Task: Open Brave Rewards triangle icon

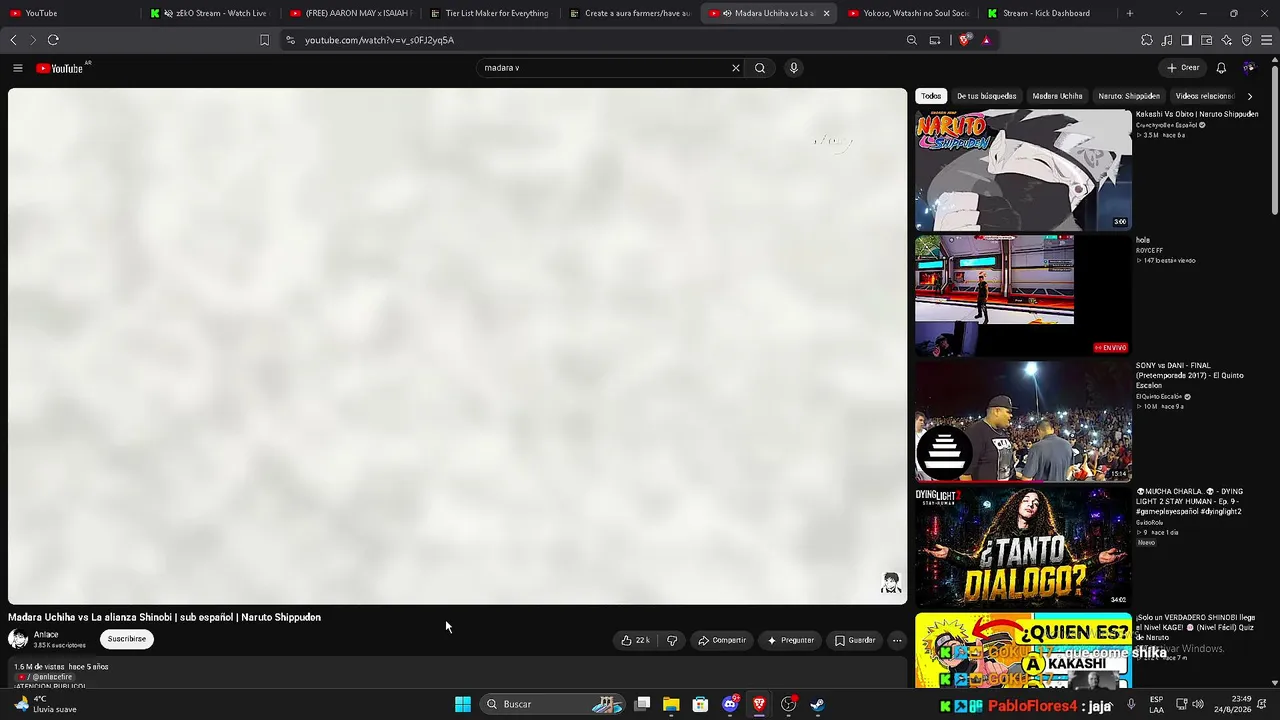Action: (986, 40)
